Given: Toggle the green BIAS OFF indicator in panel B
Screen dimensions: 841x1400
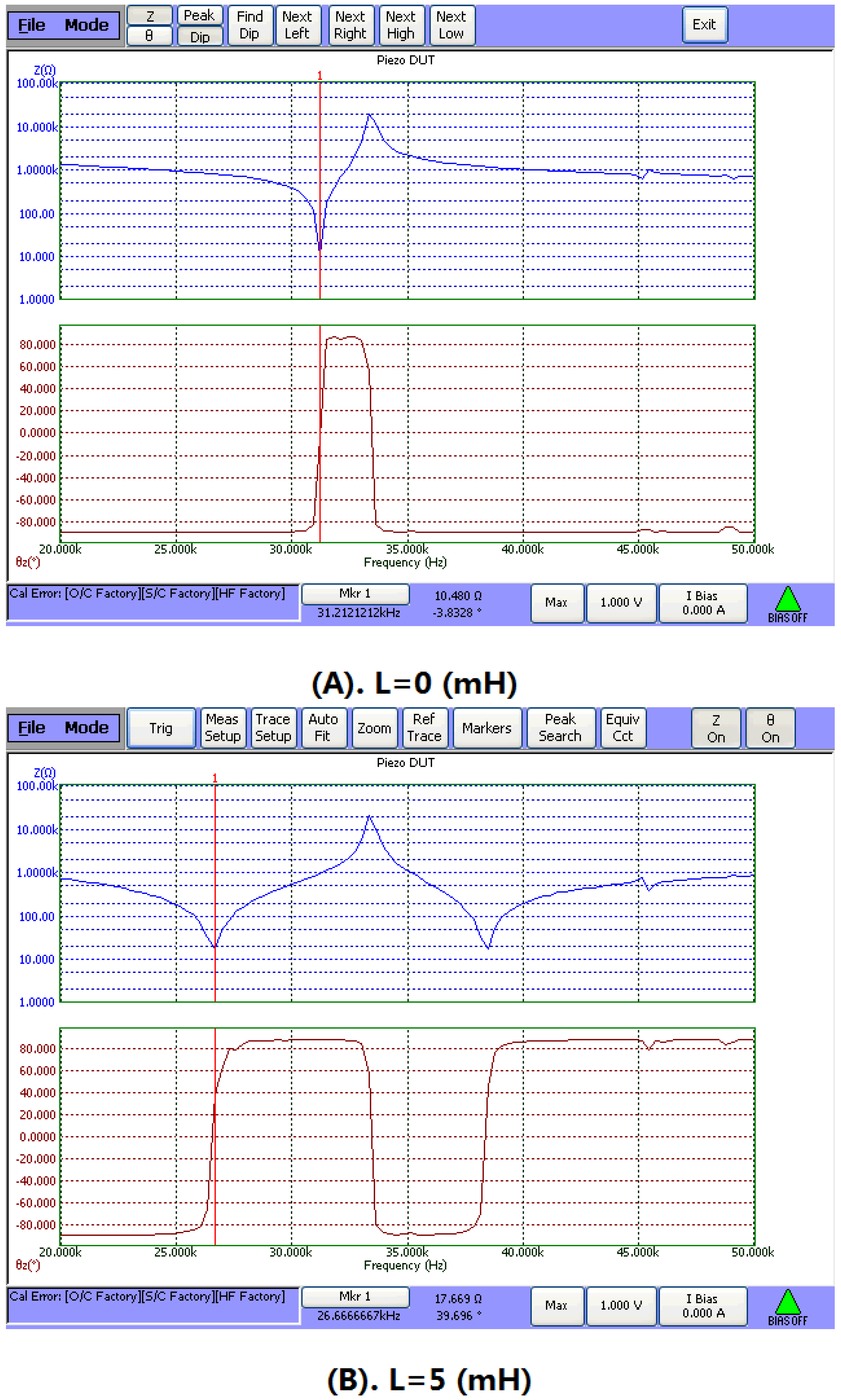Looking at the screenshot, I should point(788,1308).
